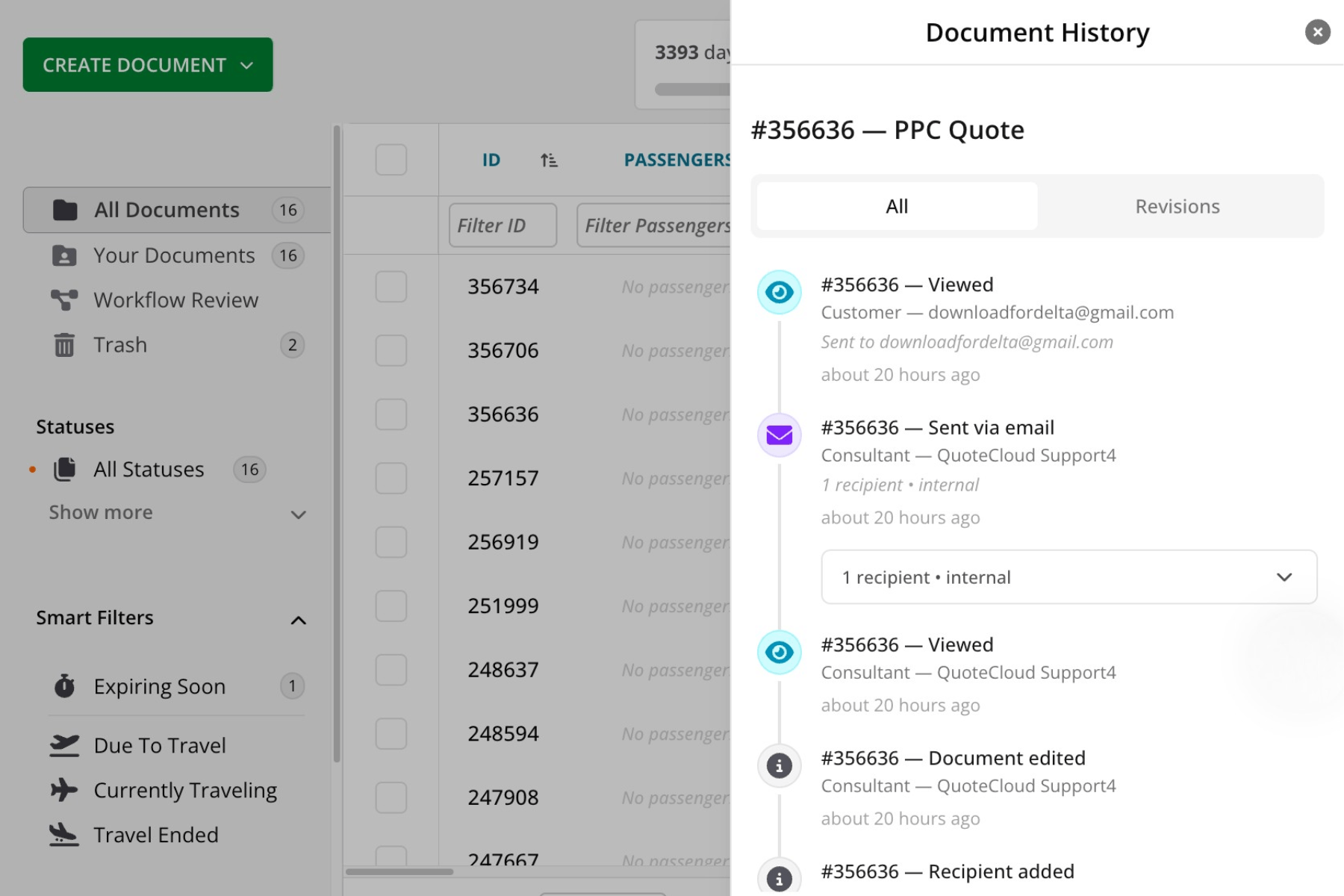Image resolution: width=1344 pixels, height=896 pixels.
Task: Click the info icon beside Recipient added
Action: pos(780,879)
